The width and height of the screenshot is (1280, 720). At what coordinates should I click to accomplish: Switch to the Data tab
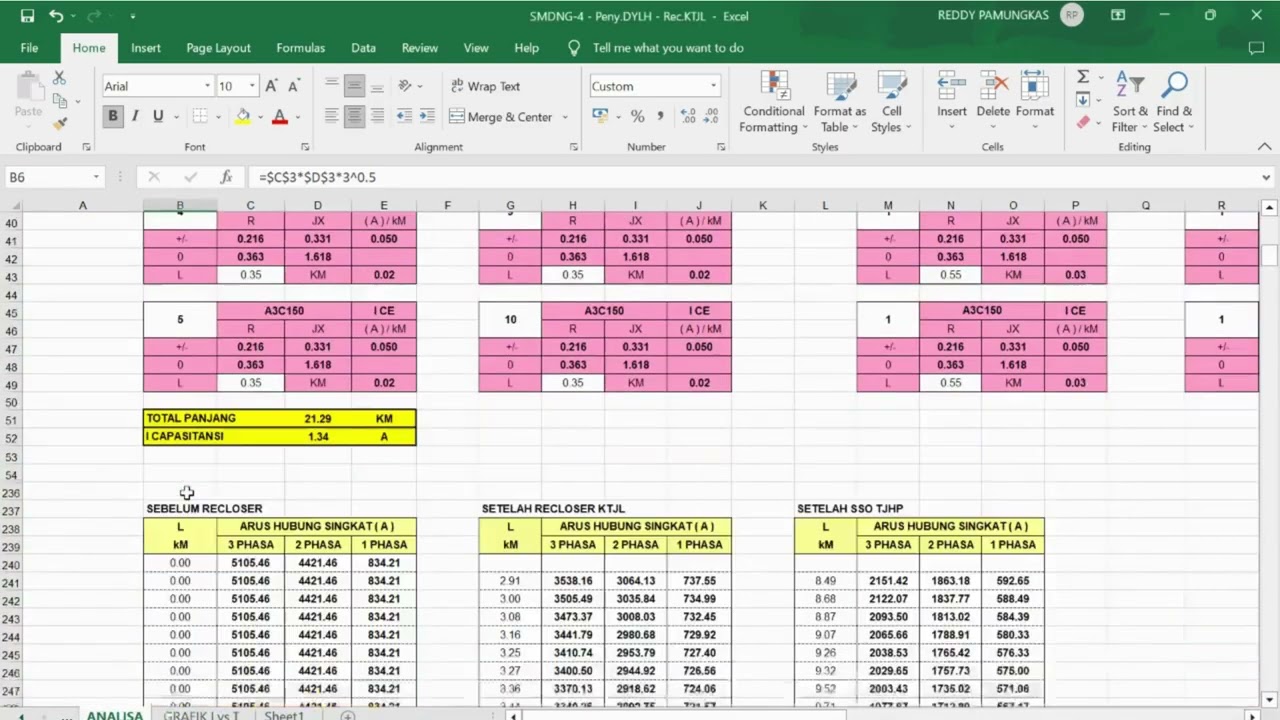coord(363,48)
